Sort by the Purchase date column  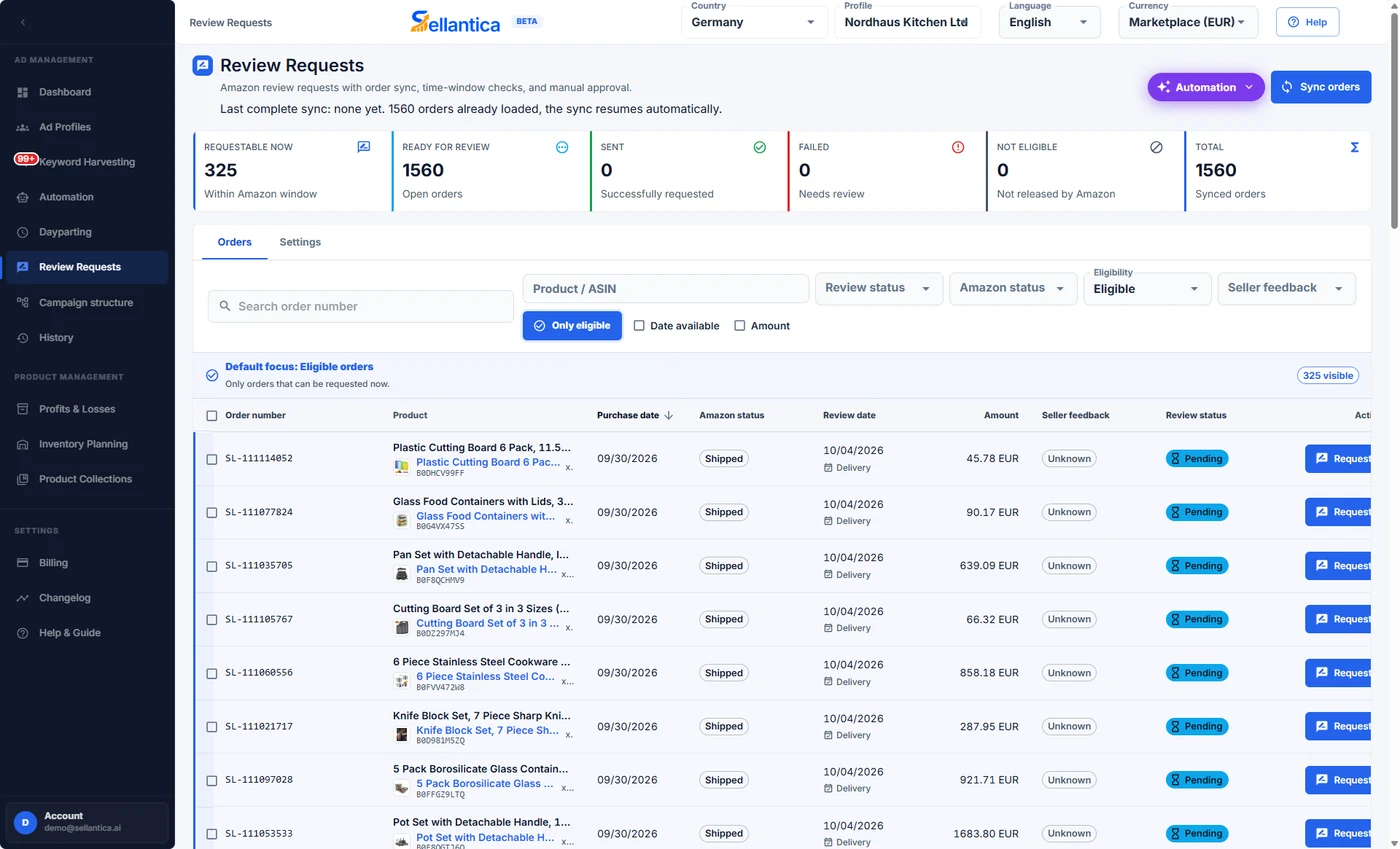pyautogui.click(x=635, y=415)
